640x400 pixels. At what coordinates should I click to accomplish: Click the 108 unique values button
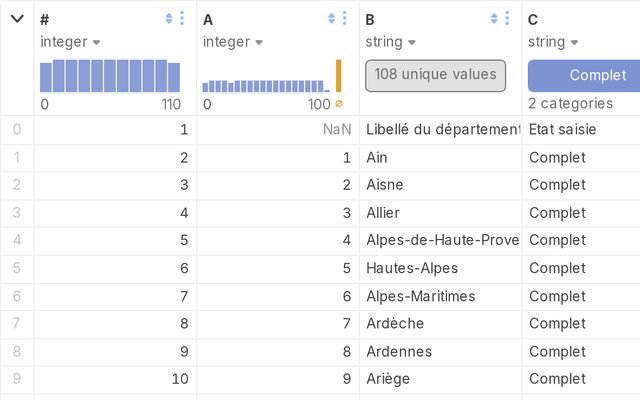(436, 75)
